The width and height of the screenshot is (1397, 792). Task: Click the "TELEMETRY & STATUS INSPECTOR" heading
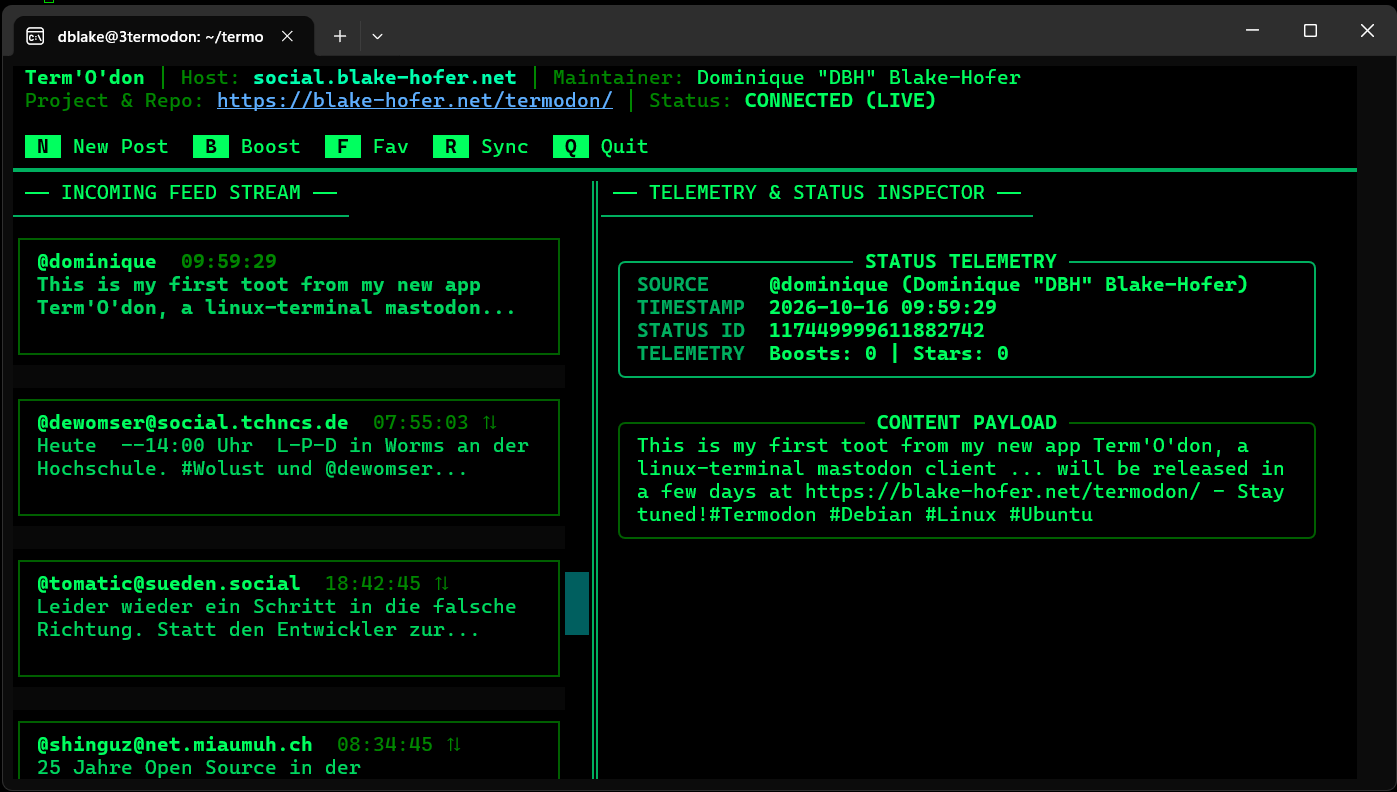pyautogui.click(x=817, y=193)
